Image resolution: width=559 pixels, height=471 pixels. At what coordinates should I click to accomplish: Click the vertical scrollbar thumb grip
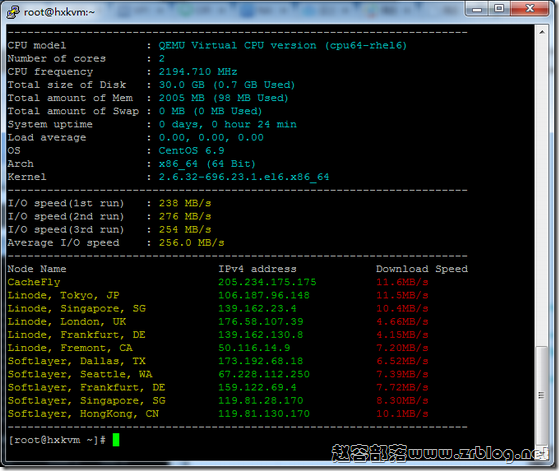click(541, 395)
